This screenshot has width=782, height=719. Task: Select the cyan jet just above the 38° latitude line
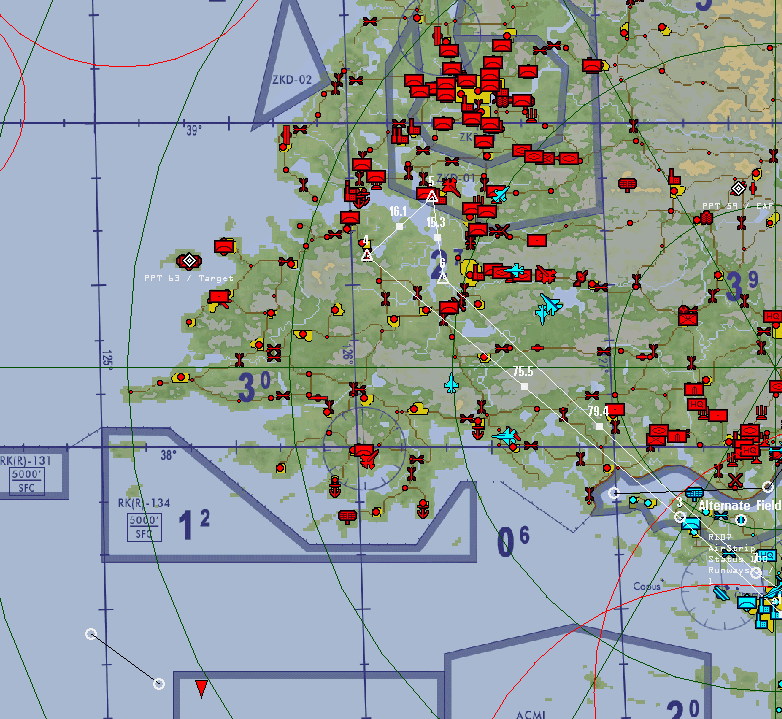(507, 435)
